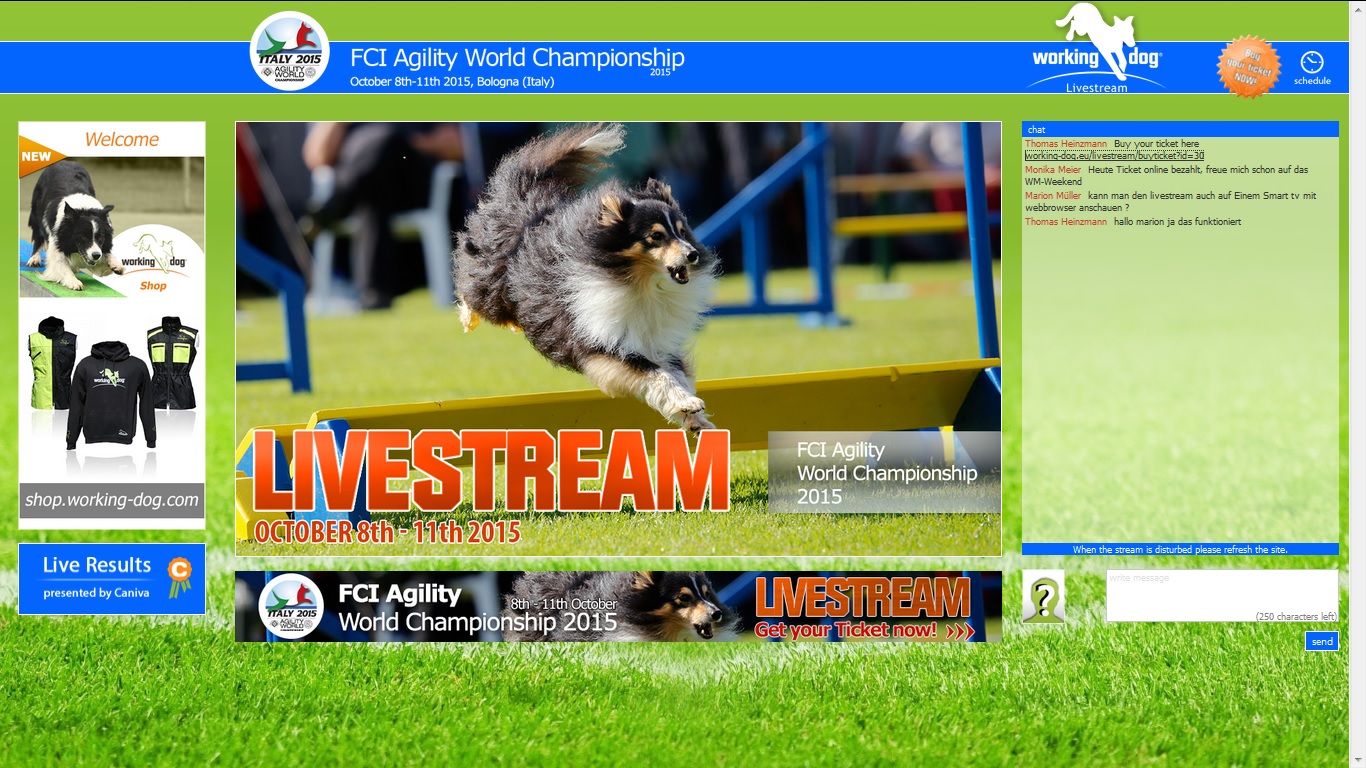Click the send button

pos(1322,641)
